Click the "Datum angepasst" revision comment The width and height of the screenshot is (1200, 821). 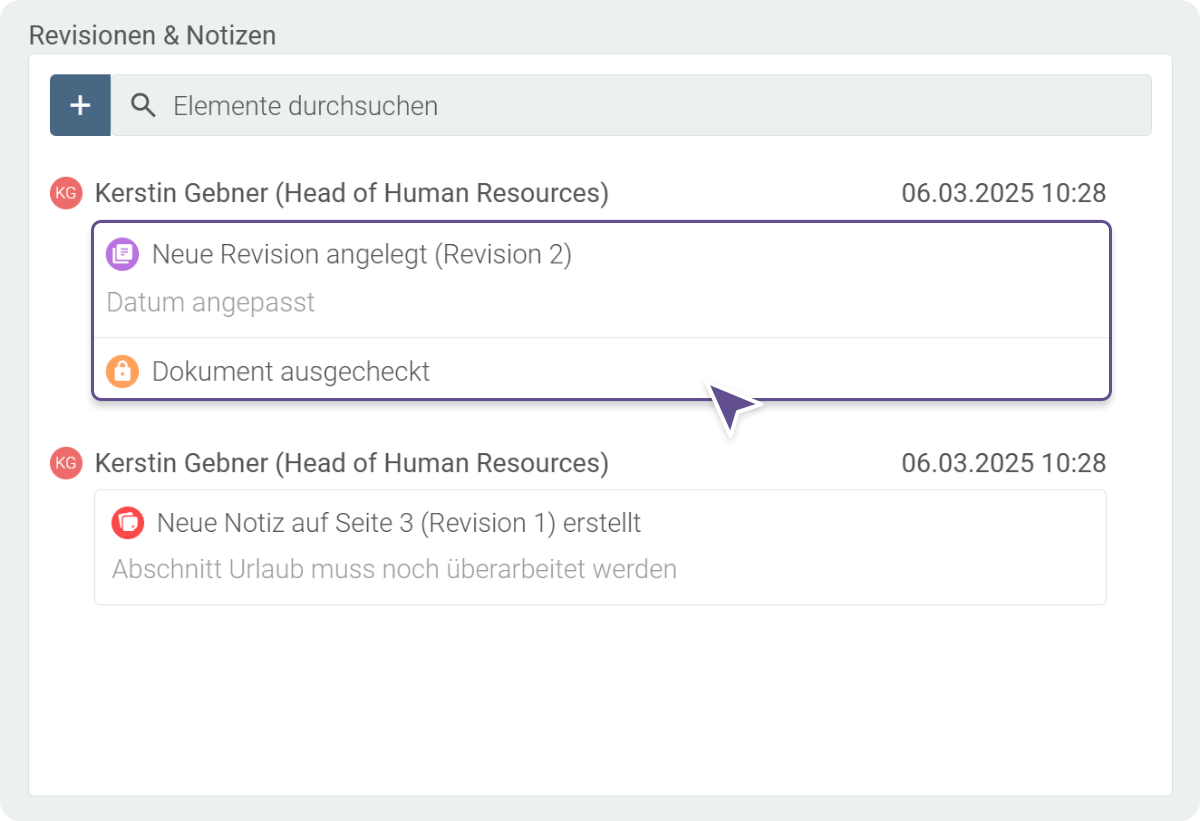(x=211, y=302)
